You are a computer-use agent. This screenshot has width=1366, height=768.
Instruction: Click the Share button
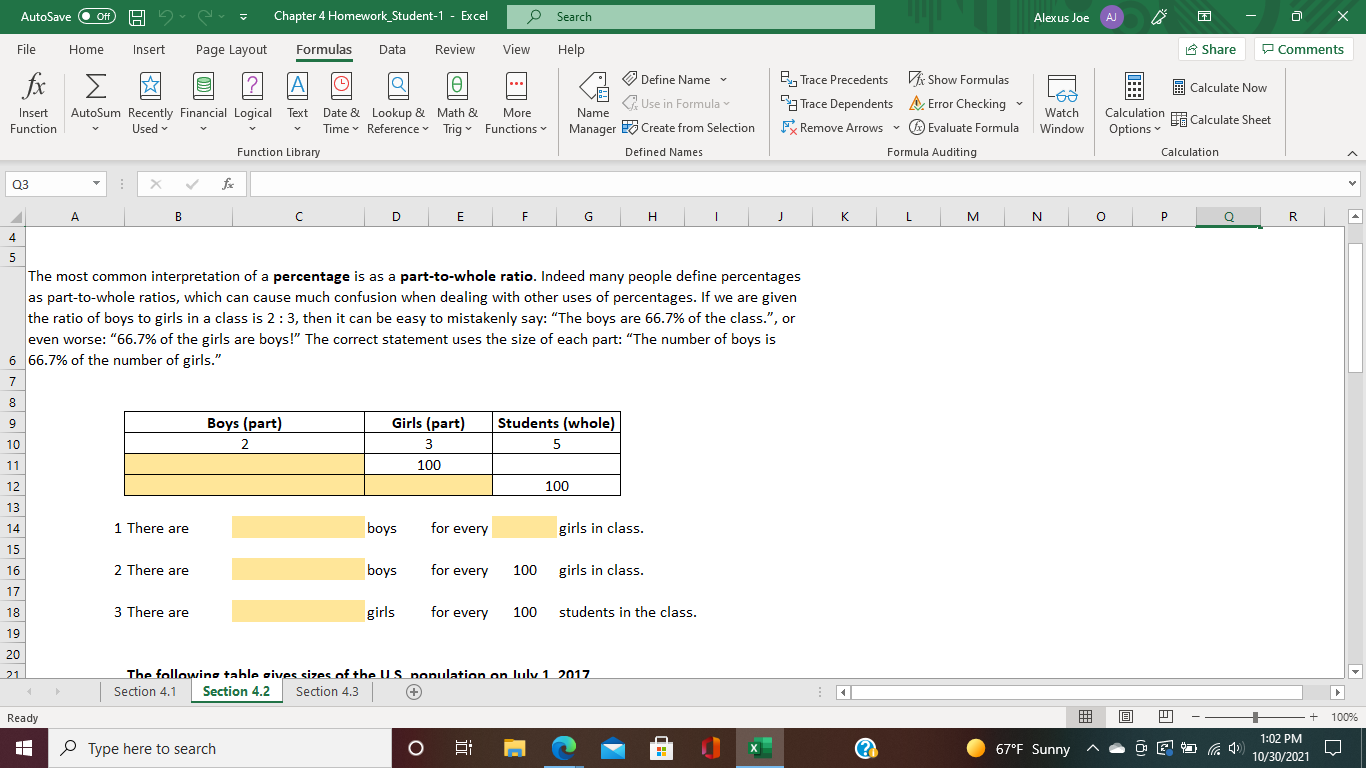click(x=1210, y=49)
